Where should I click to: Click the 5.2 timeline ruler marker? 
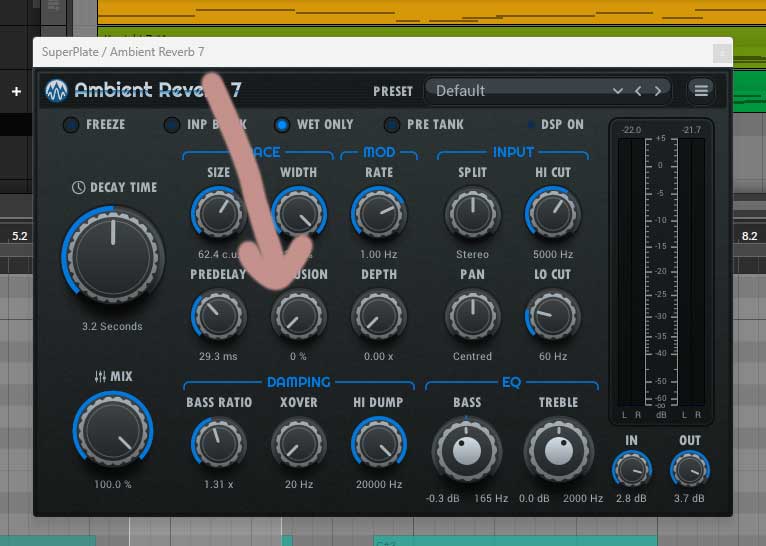[x=20, y=236]
